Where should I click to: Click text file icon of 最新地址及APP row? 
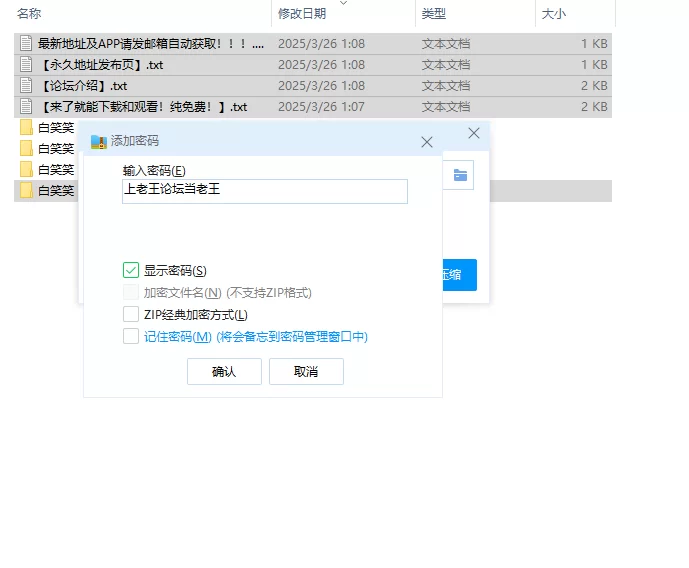click(26, 43)
